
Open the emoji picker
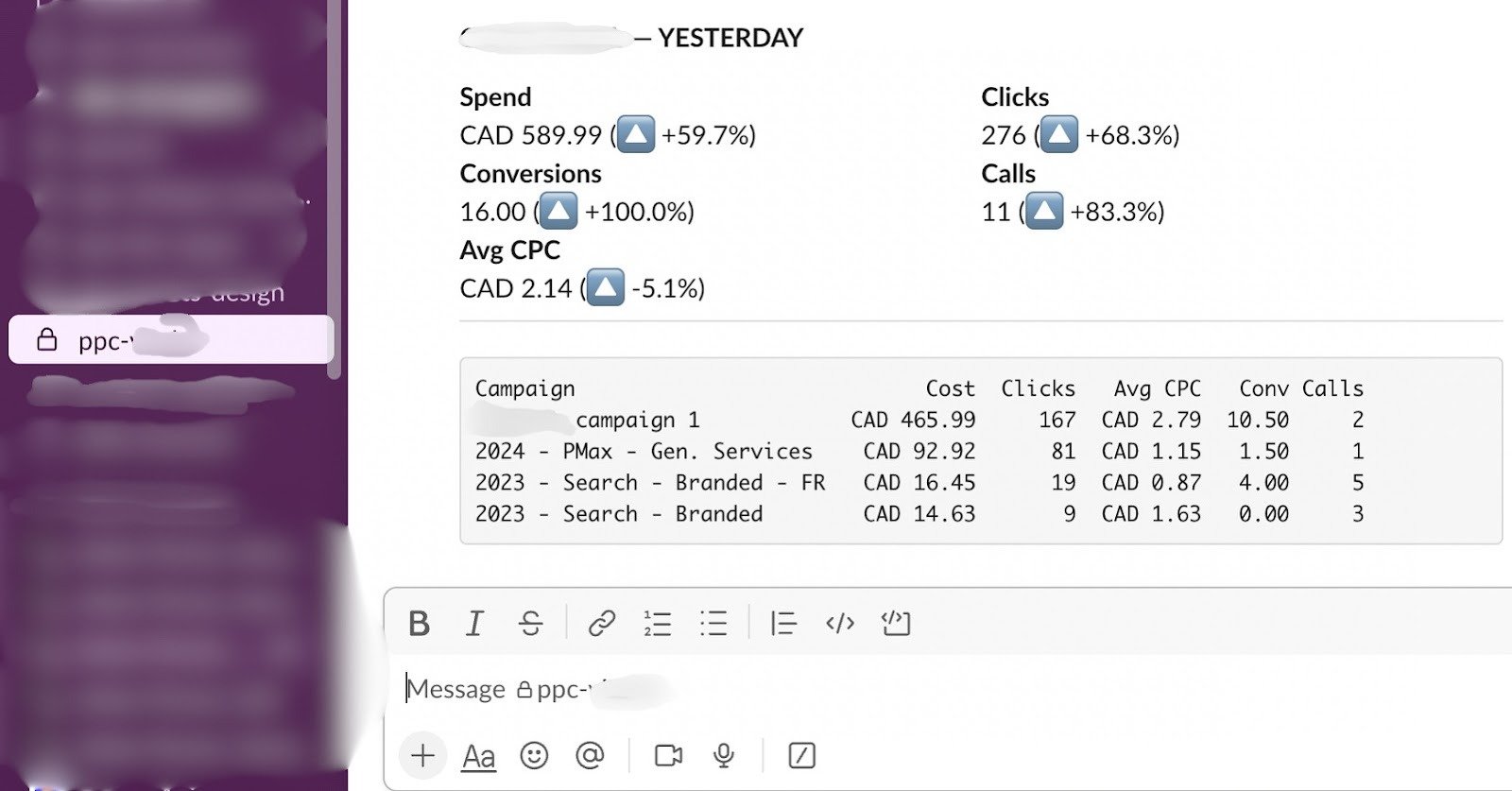click(534, 755)
